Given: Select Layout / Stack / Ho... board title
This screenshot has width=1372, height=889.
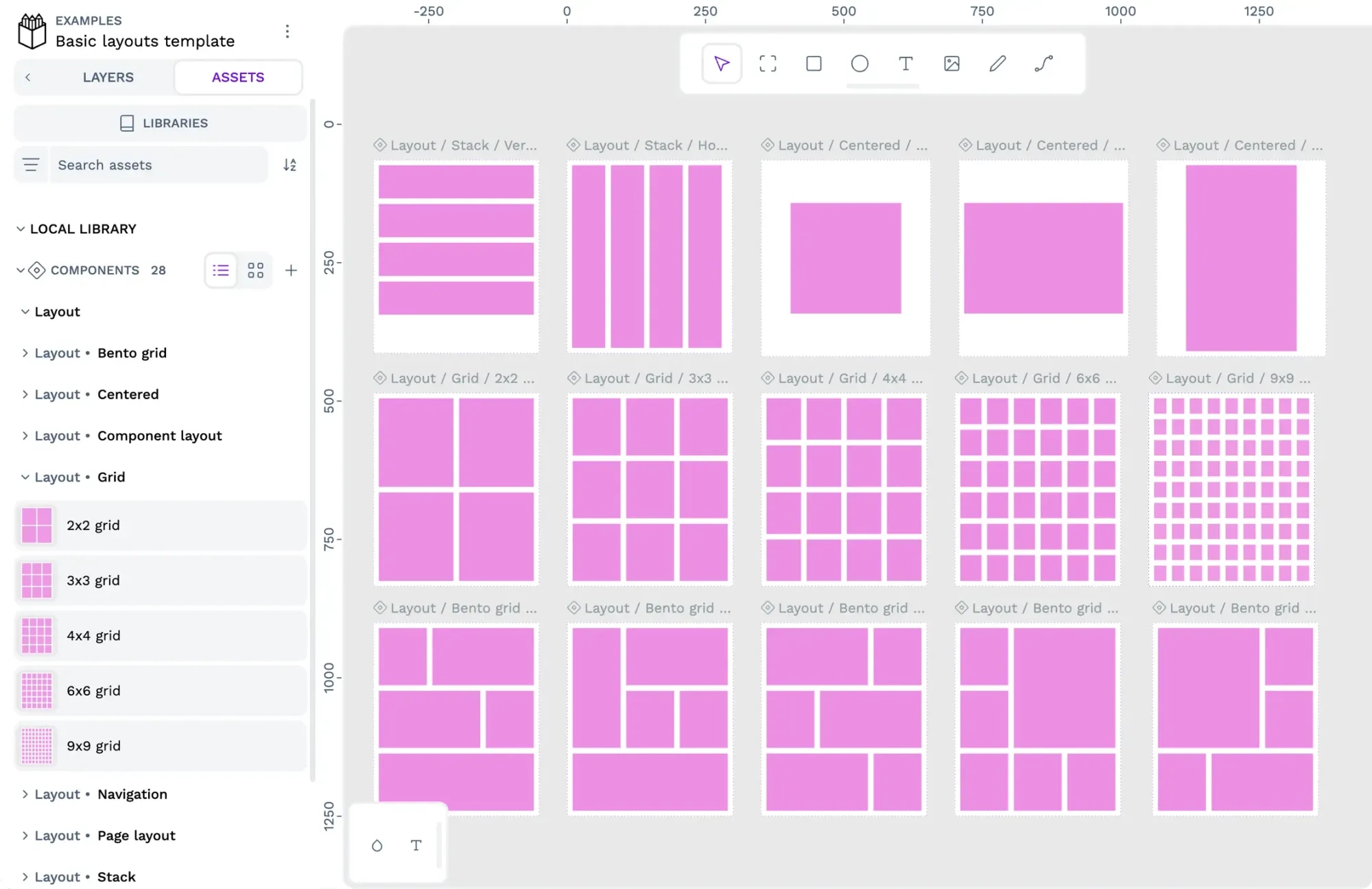Looking at the screenshot, I should pos(656,145).
